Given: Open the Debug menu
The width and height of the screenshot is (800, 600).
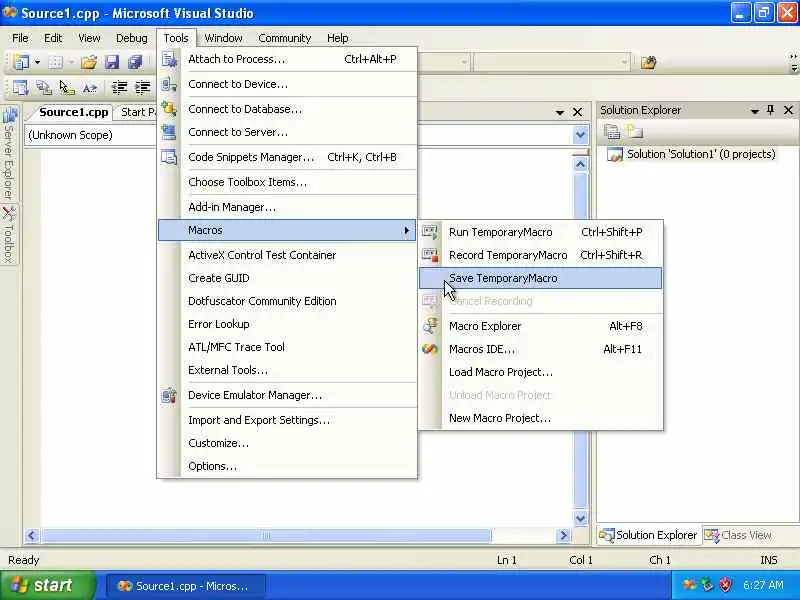Looking at the screenshot, I should pos(132,38).
